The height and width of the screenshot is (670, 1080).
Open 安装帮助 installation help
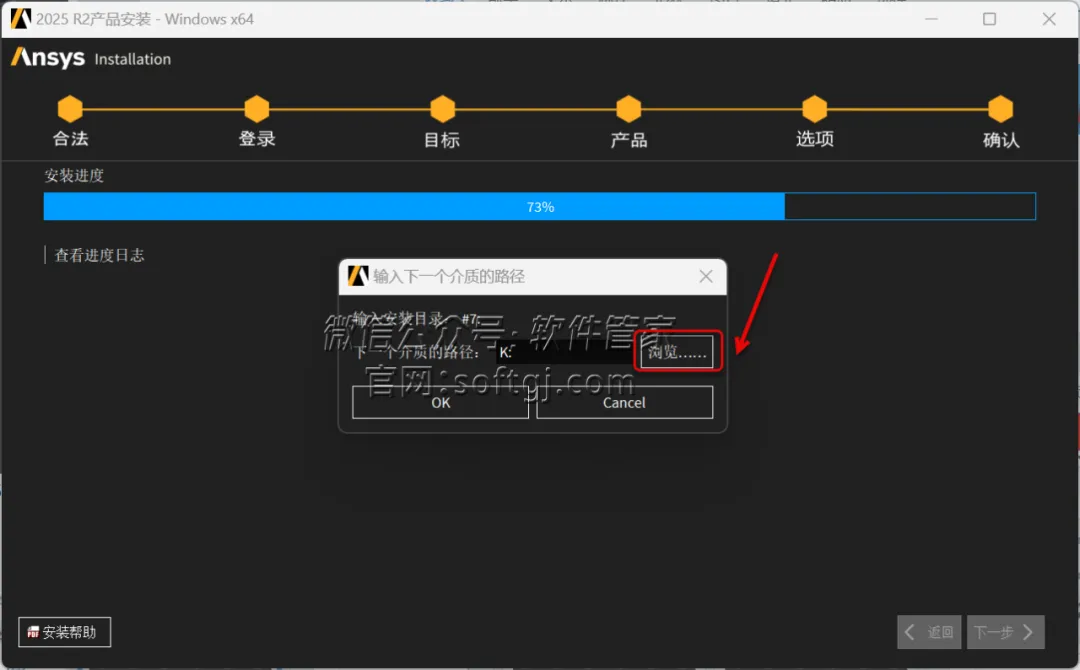point(65,631)
